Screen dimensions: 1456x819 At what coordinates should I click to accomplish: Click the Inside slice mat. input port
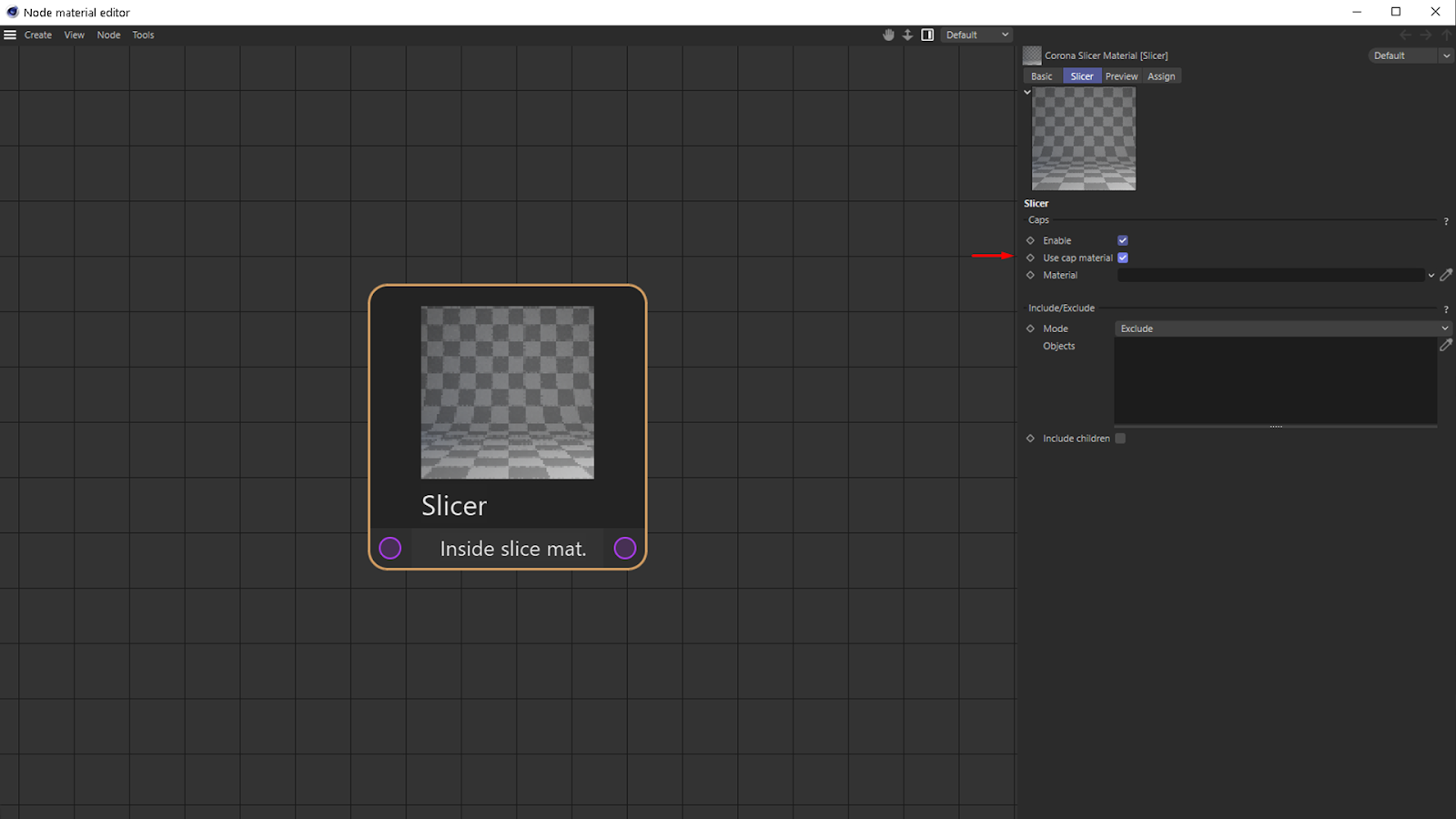390,548
